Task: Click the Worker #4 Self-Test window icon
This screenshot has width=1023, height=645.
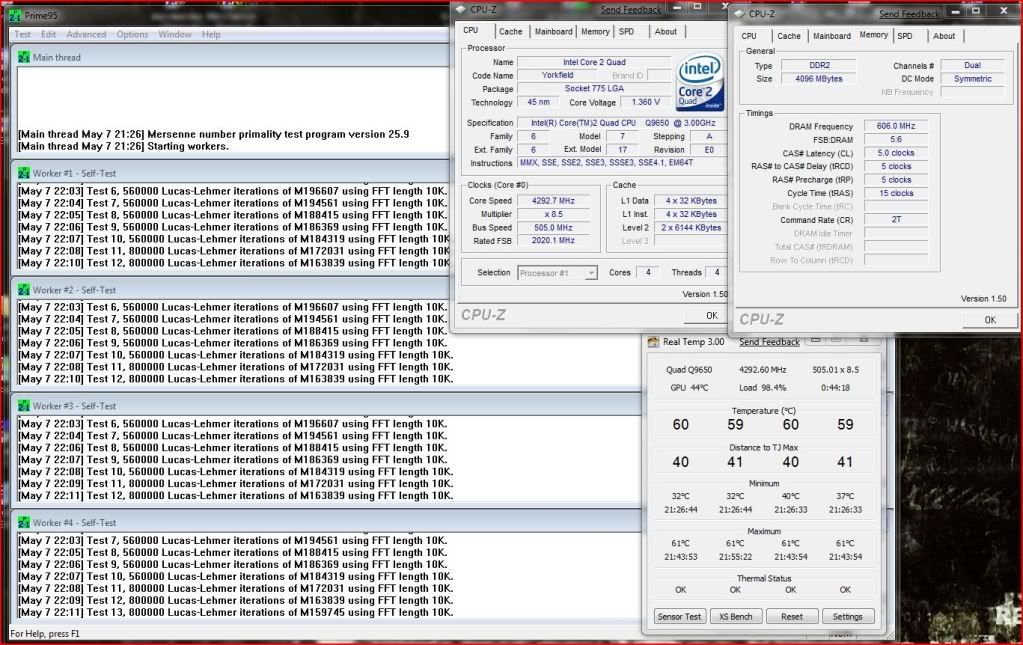Action: (x=24, y=522)
